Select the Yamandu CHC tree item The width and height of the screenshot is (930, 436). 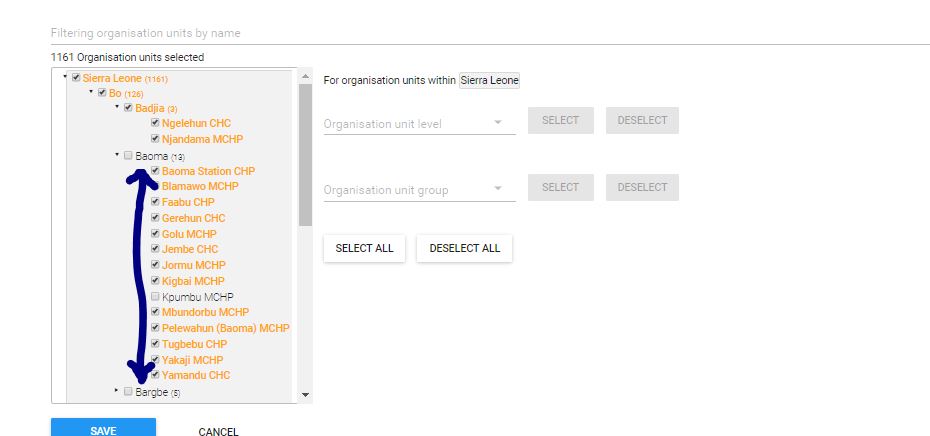click(x=196, y=376)
